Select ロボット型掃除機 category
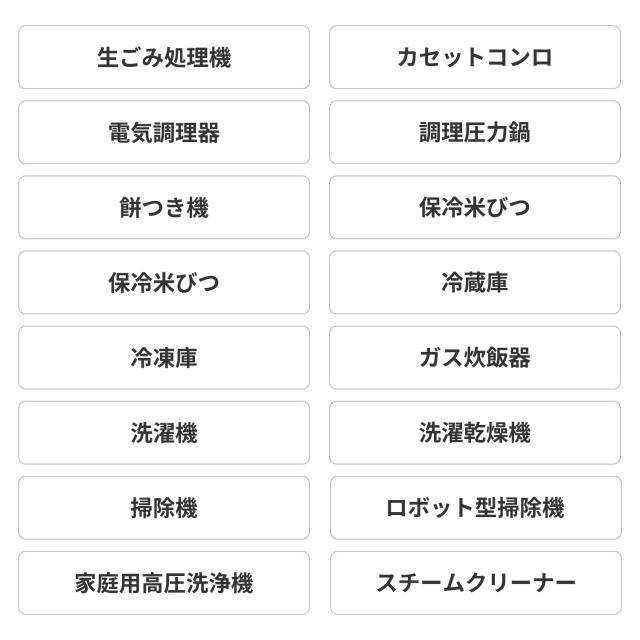Viewport: 640px width, 640px height. (474, 508)
